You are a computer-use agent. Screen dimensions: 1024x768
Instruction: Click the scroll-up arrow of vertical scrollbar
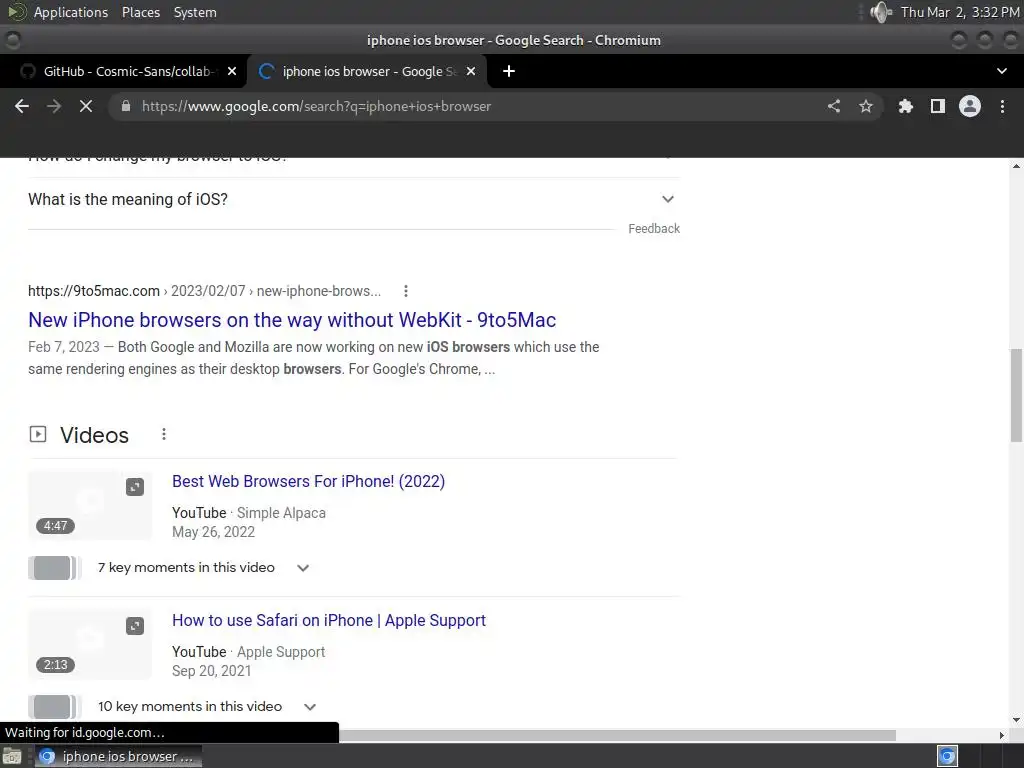(x=1016, y=167)
